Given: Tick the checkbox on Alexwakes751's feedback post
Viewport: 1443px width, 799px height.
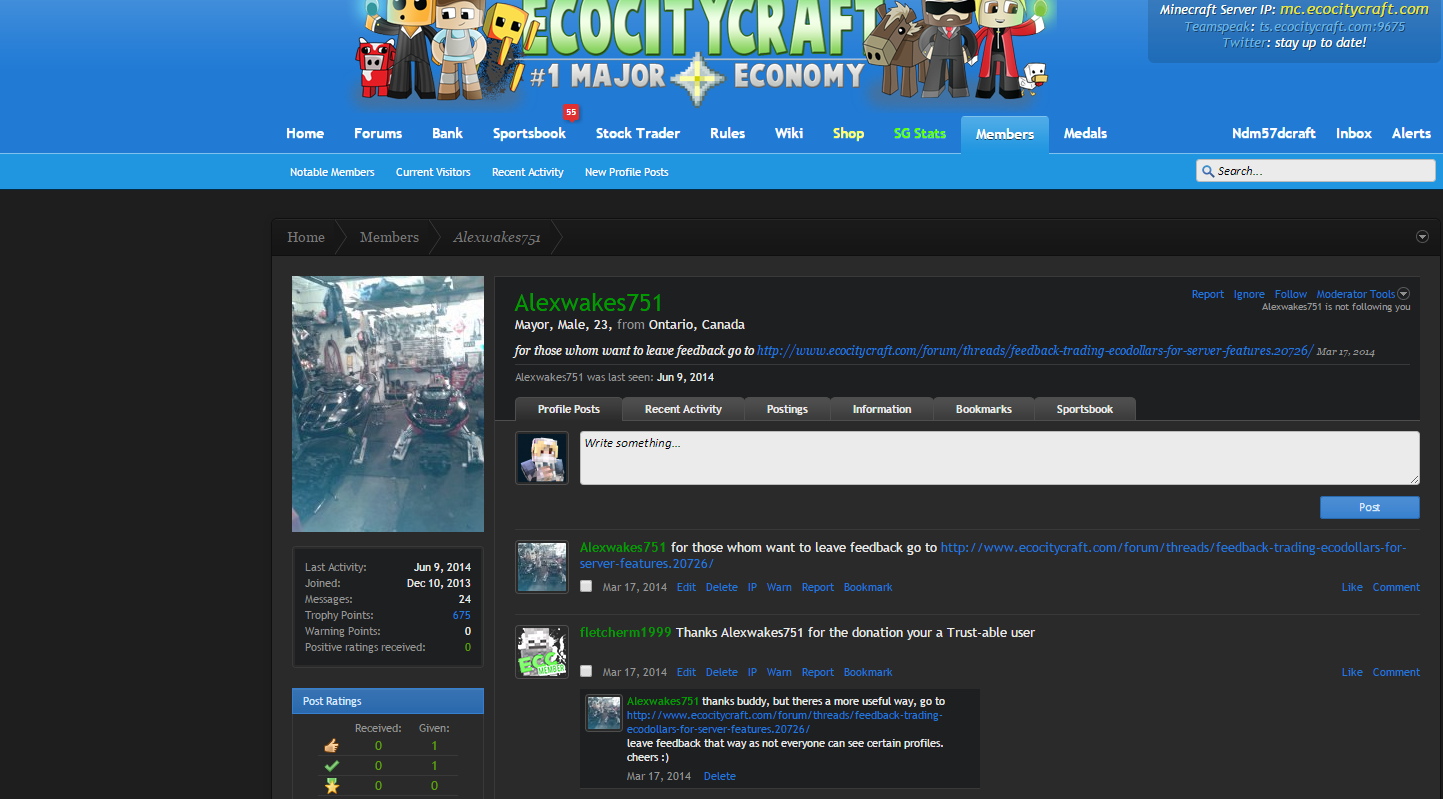Looking at the screenshot, I should [586, 586].
